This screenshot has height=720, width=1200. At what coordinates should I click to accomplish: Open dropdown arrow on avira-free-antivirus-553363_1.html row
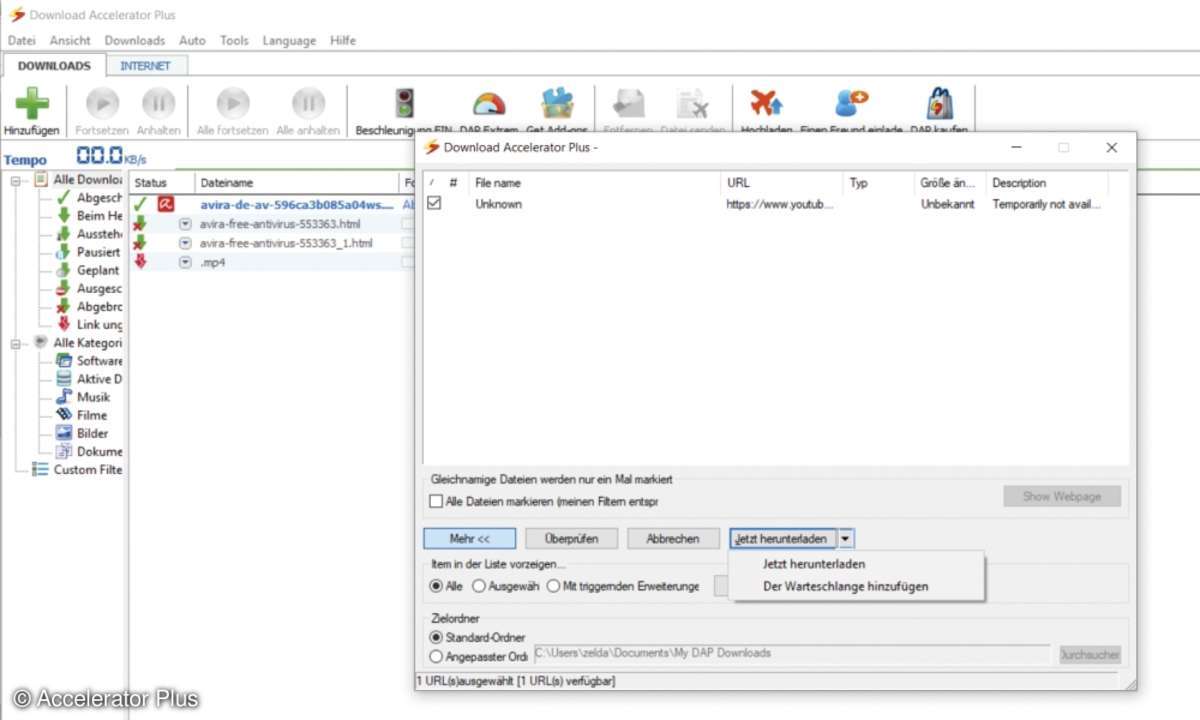(185, 243)
